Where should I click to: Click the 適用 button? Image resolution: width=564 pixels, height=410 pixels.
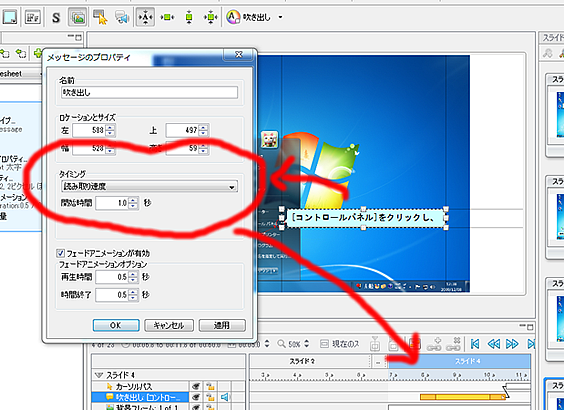(x=222, y=325)
